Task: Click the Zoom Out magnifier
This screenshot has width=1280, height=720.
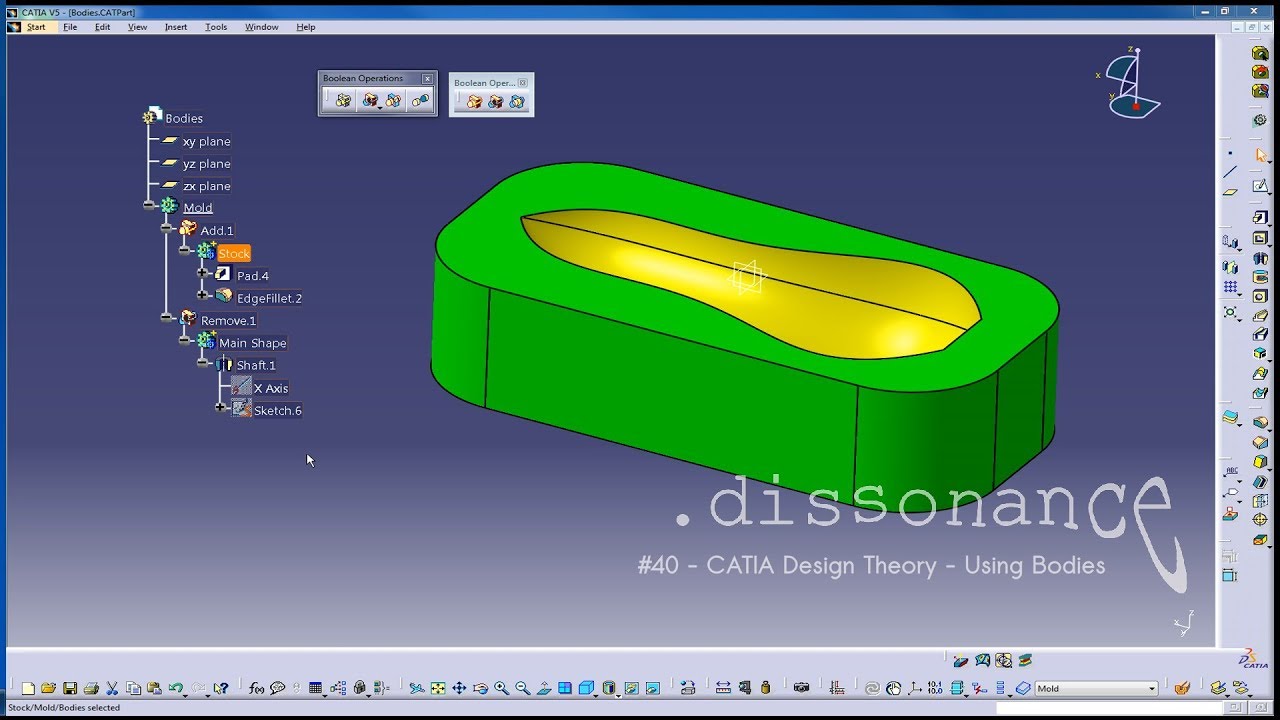Action: click(x=523, y=688)
